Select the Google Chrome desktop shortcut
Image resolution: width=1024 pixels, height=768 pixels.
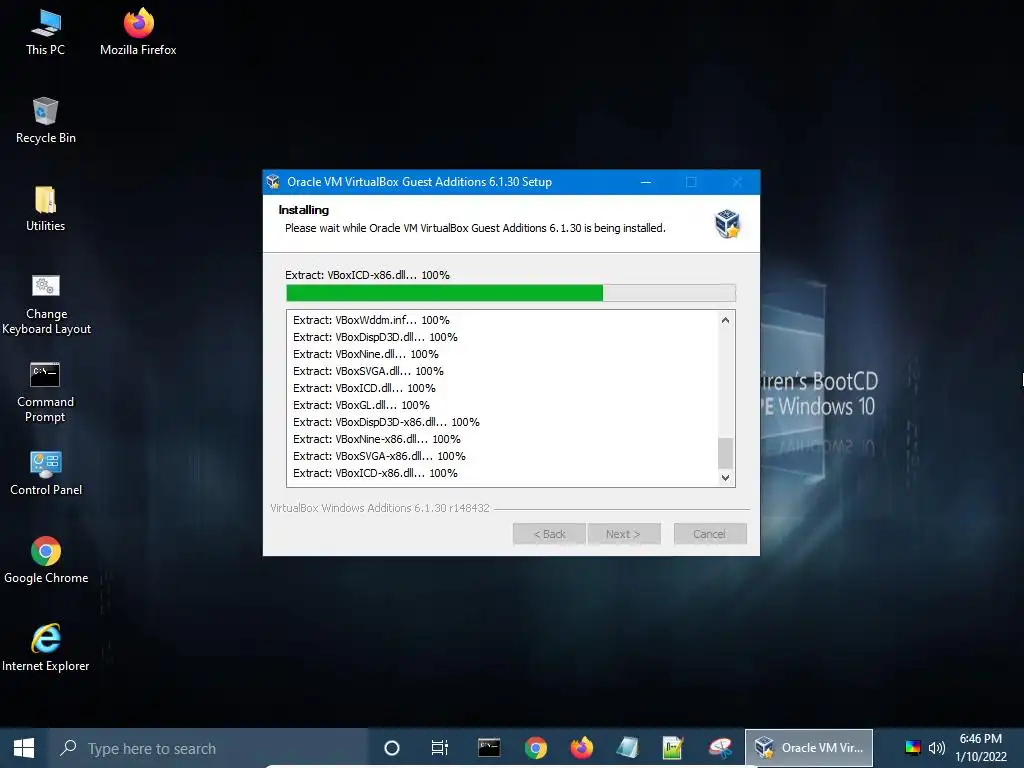(46, 561)
